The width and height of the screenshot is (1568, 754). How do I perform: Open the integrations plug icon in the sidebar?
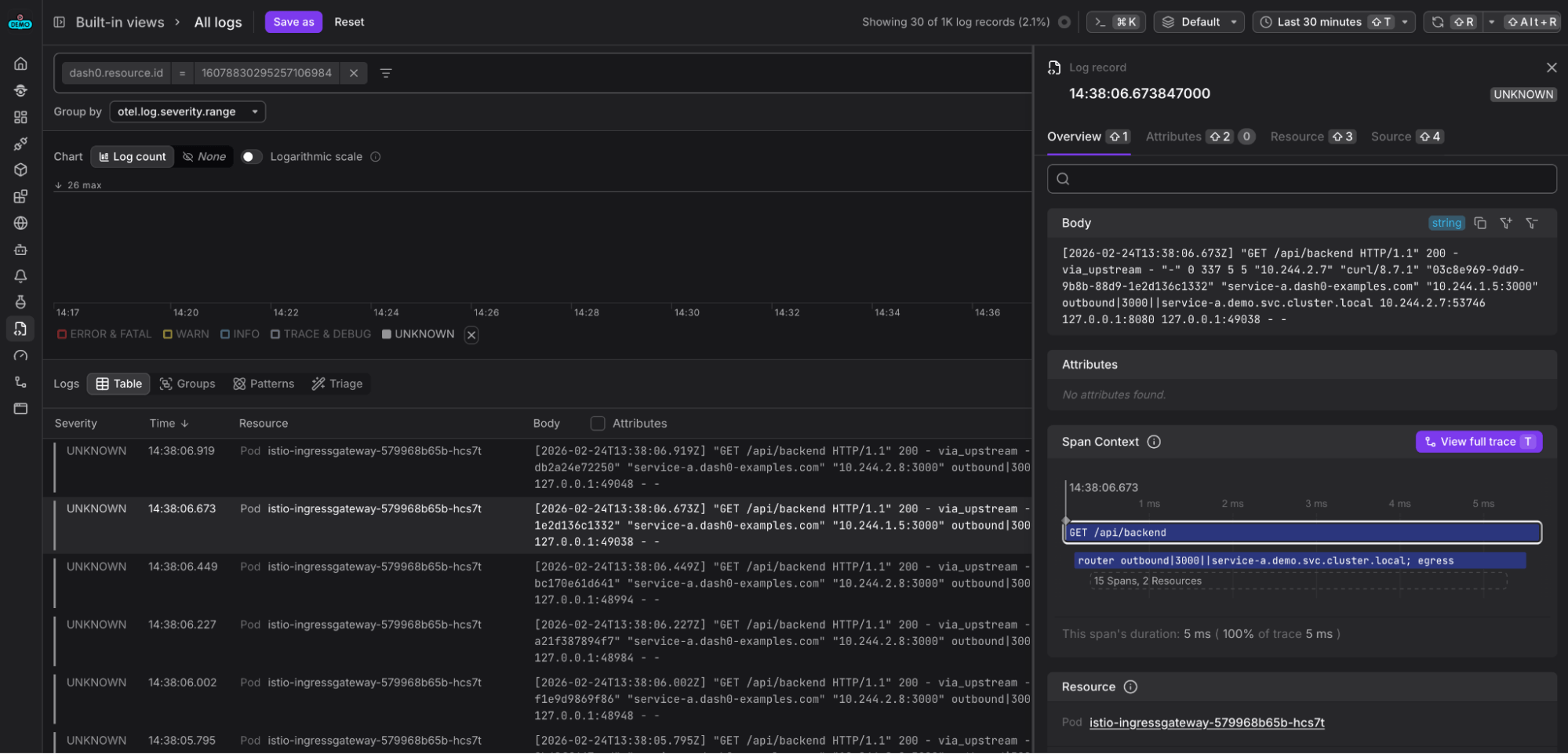[x=20, y=144]
